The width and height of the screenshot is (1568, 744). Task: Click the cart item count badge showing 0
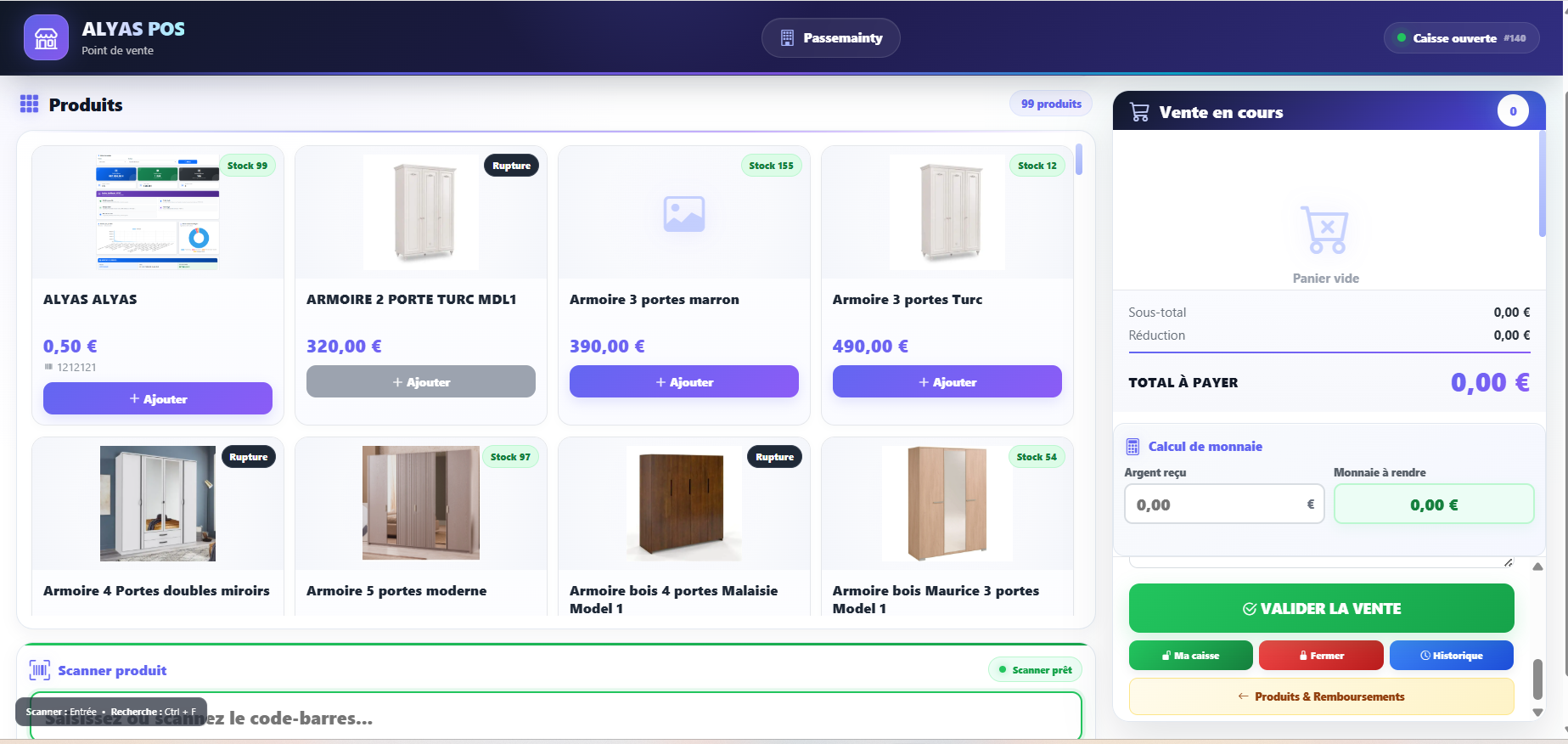[x=1513, y=111]
